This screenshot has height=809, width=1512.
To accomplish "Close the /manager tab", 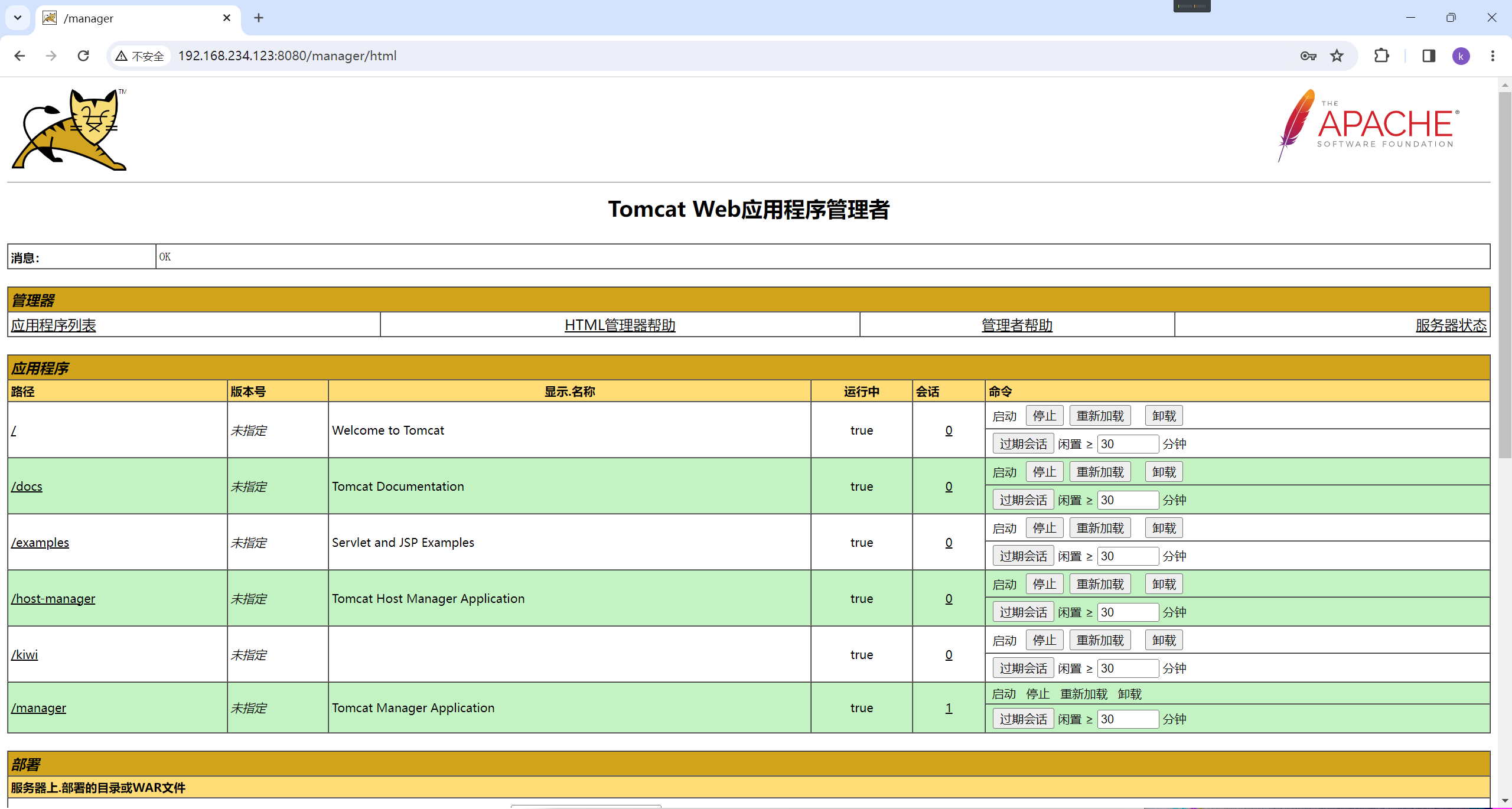I will click(227, 18).
